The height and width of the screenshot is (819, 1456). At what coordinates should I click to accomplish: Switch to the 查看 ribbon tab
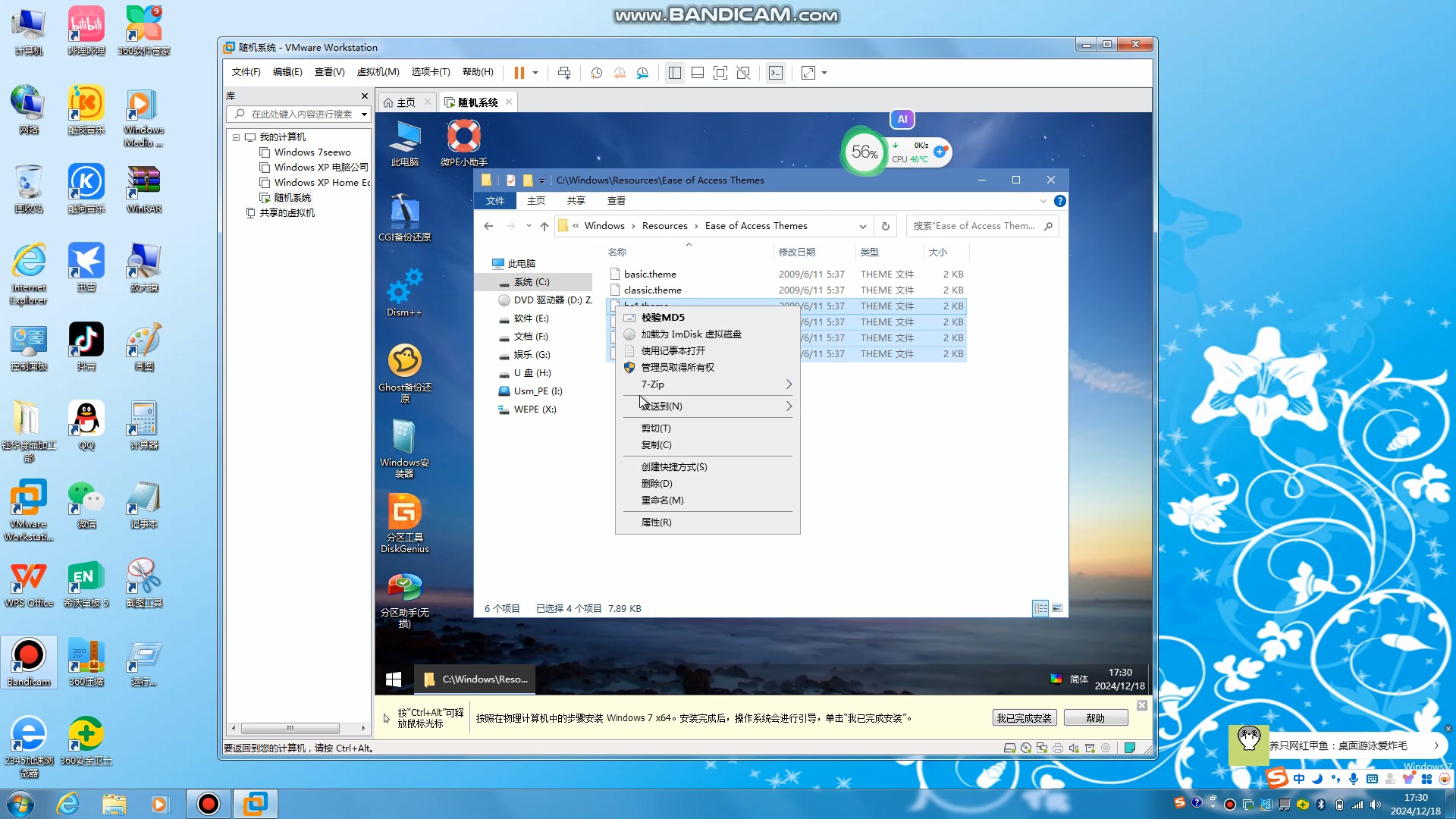pyautogui.click(x=616, y=201)
